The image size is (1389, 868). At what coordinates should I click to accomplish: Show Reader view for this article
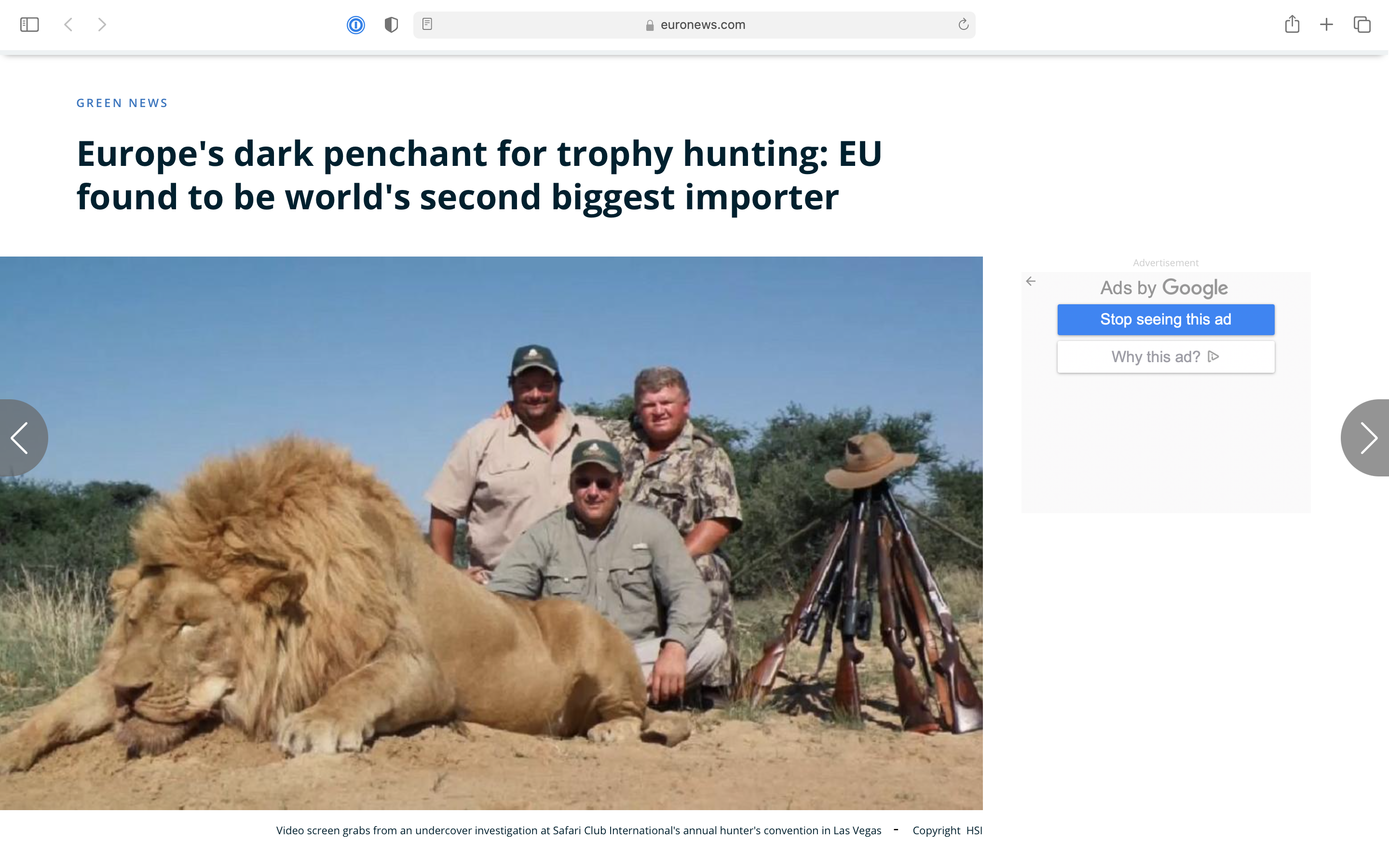coord(427,25)
